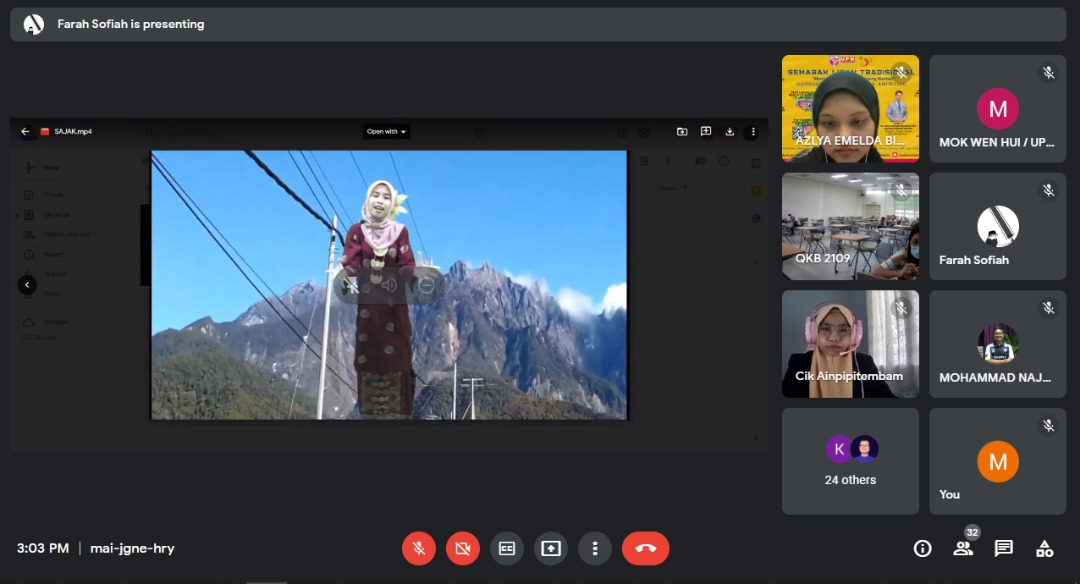This screenshot has height=584, width=1080.
Task: Toggle closed captions (CC) button
Action: tap(507, 548)
